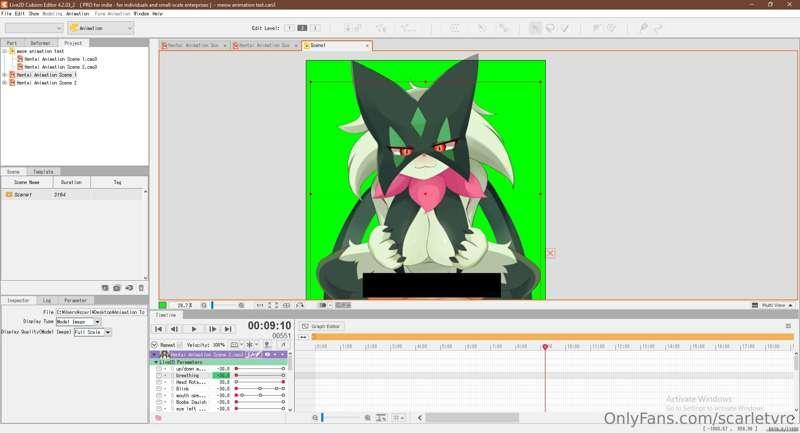Switch to the Part panel tab
This screenshot has width=800, height=433.
point(12,43)
